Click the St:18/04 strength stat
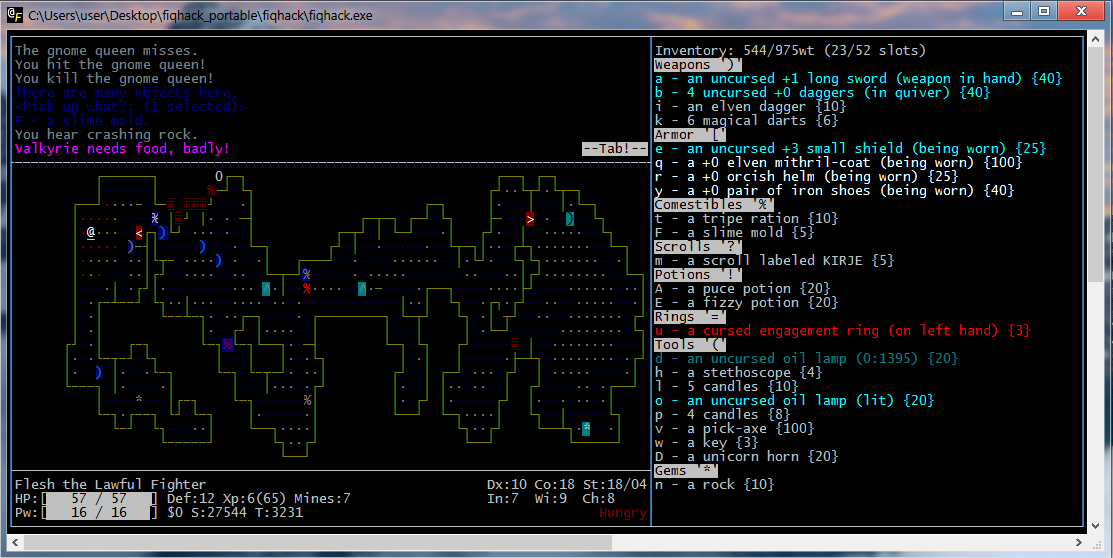 point(615,485)
